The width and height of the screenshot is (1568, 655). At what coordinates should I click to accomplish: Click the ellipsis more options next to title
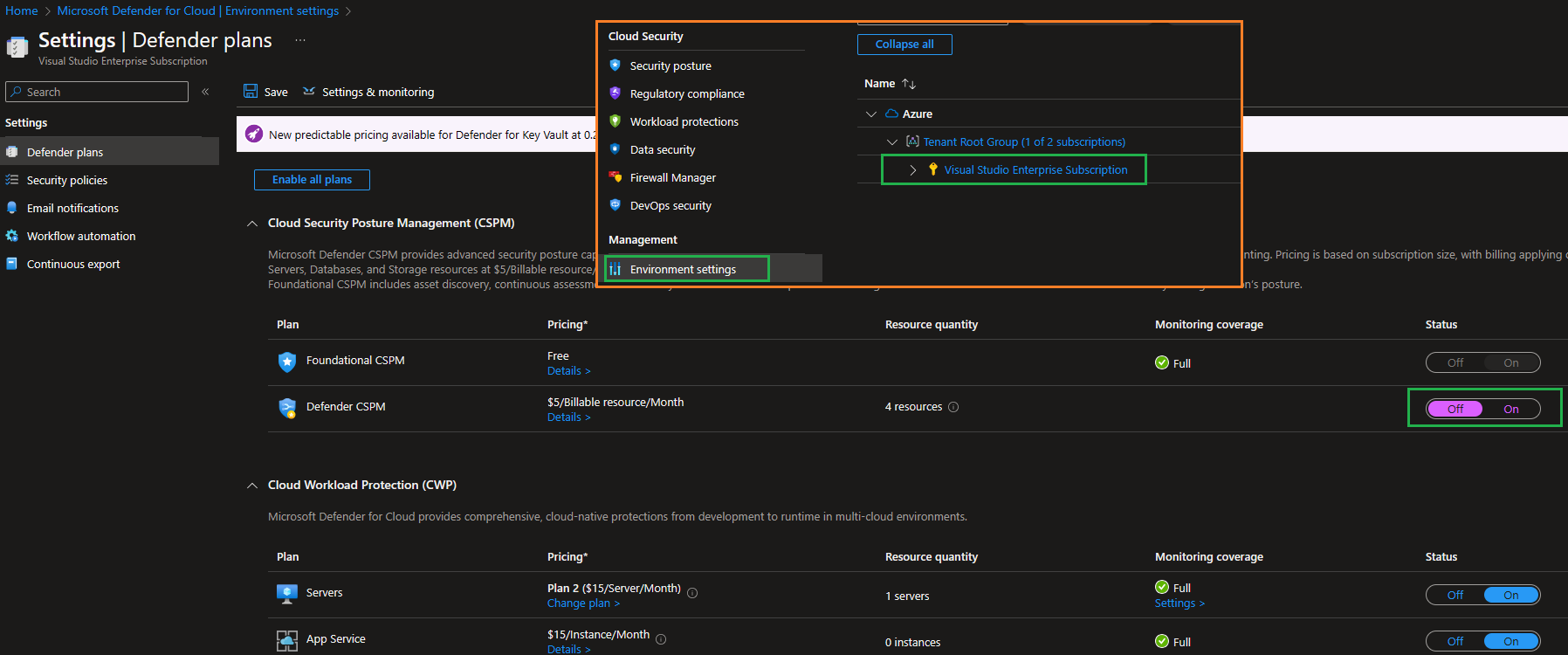point(300,40)
